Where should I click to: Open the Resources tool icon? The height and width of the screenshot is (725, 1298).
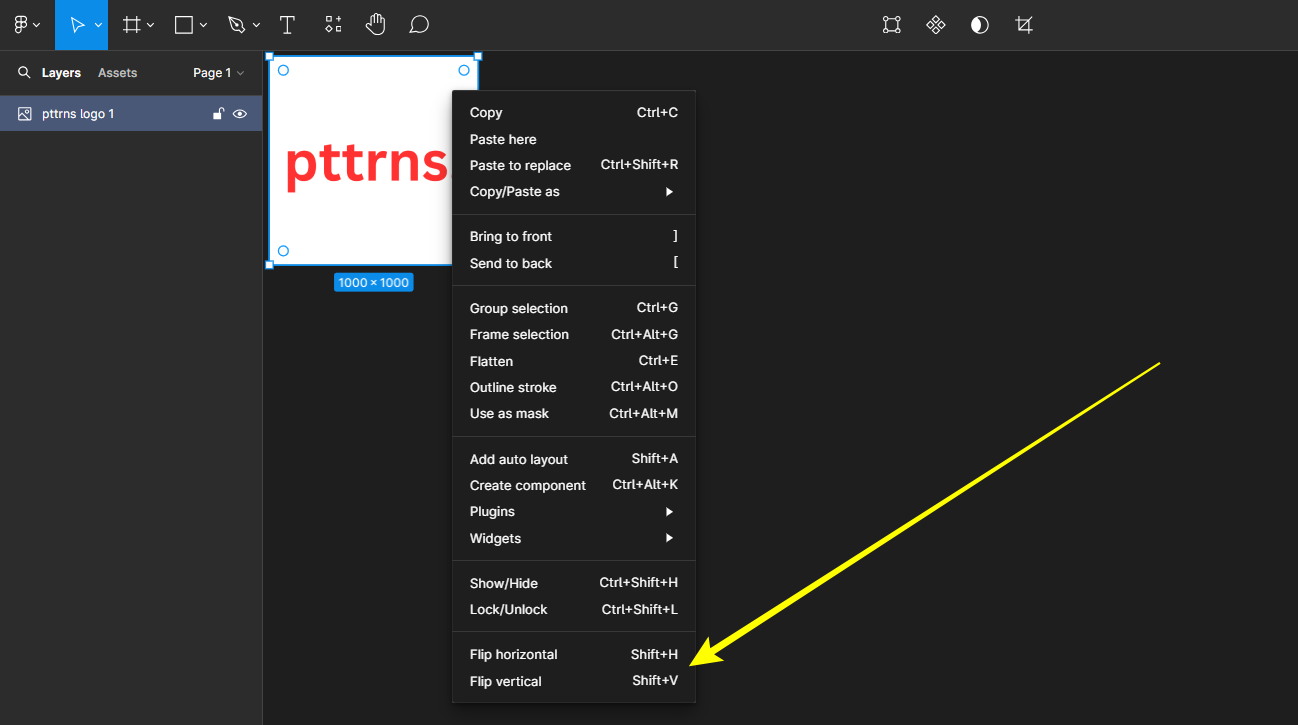333,25
